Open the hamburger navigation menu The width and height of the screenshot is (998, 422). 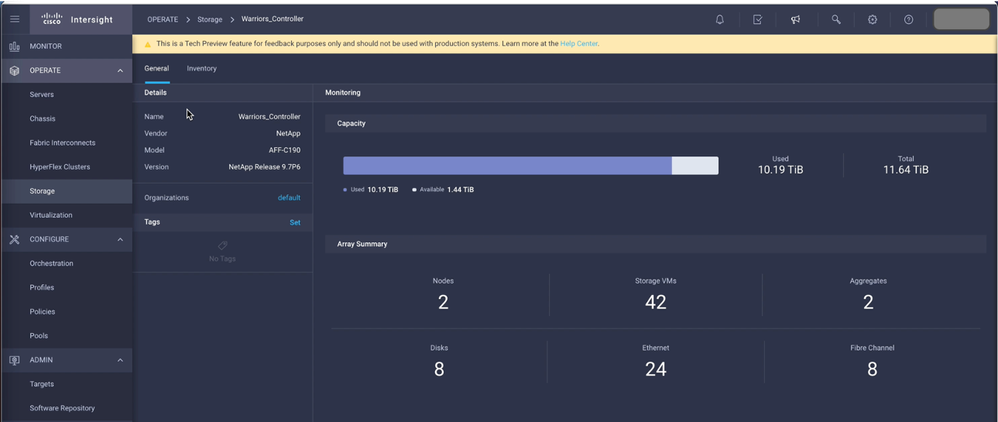coord(14,20)
